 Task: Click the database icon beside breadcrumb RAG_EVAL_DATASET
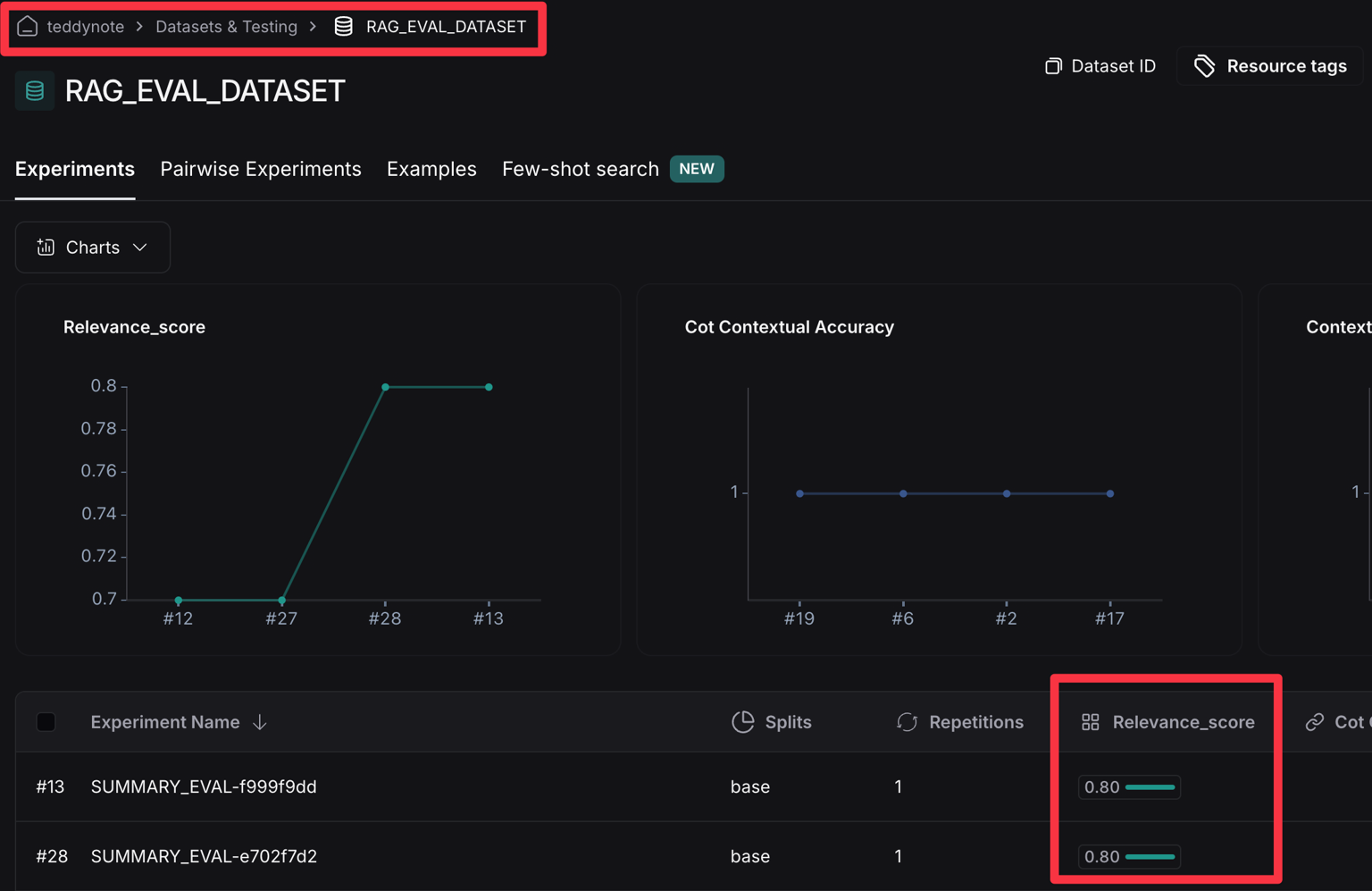pos(344,27)
